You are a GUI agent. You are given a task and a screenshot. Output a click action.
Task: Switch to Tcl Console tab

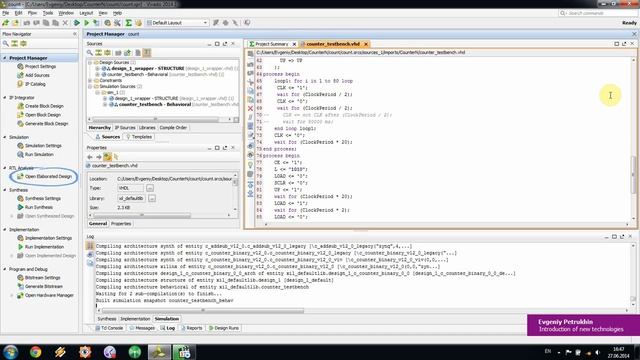click(x=109, y=328)
